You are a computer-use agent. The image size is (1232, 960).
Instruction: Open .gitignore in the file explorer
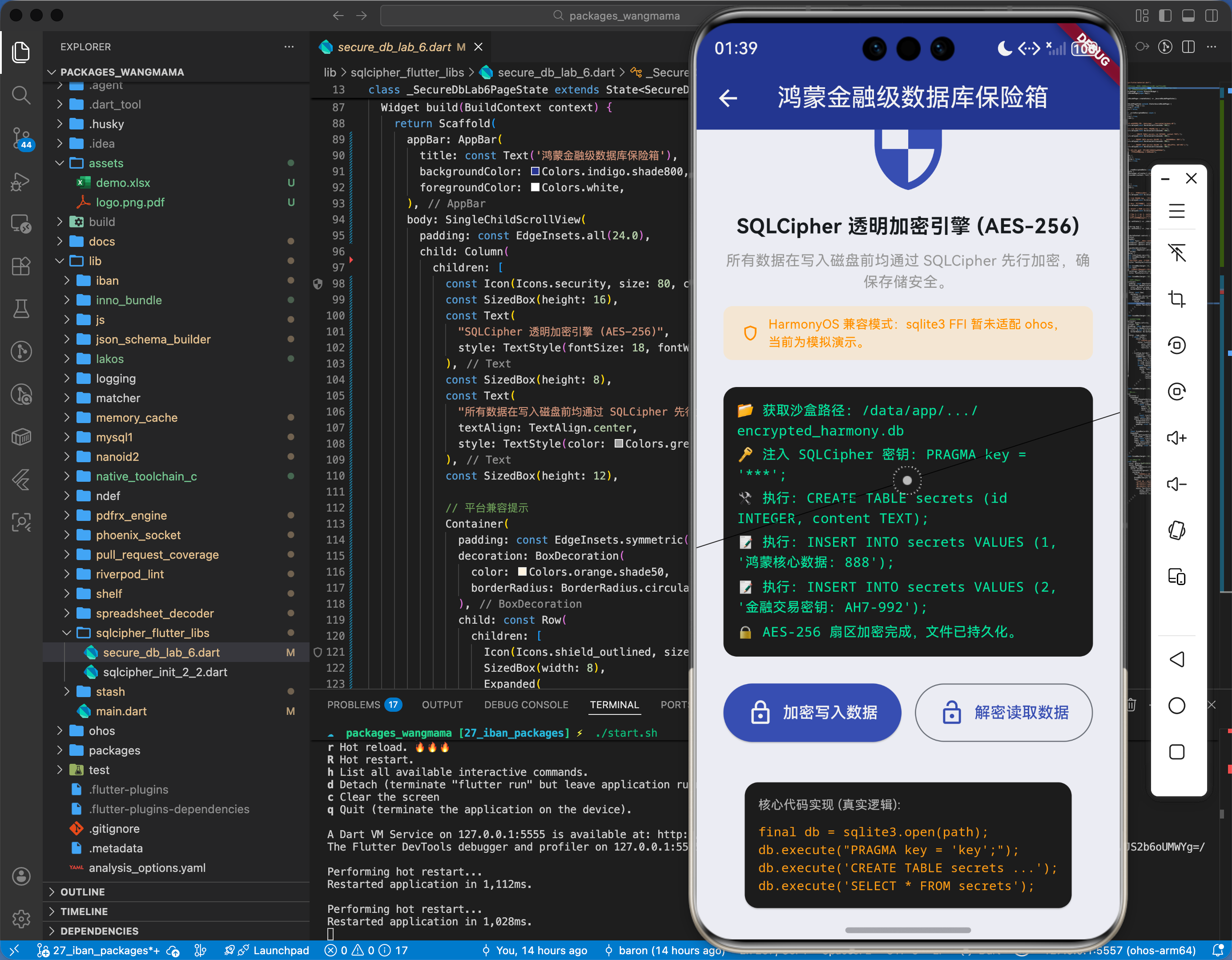click(114, 828)
